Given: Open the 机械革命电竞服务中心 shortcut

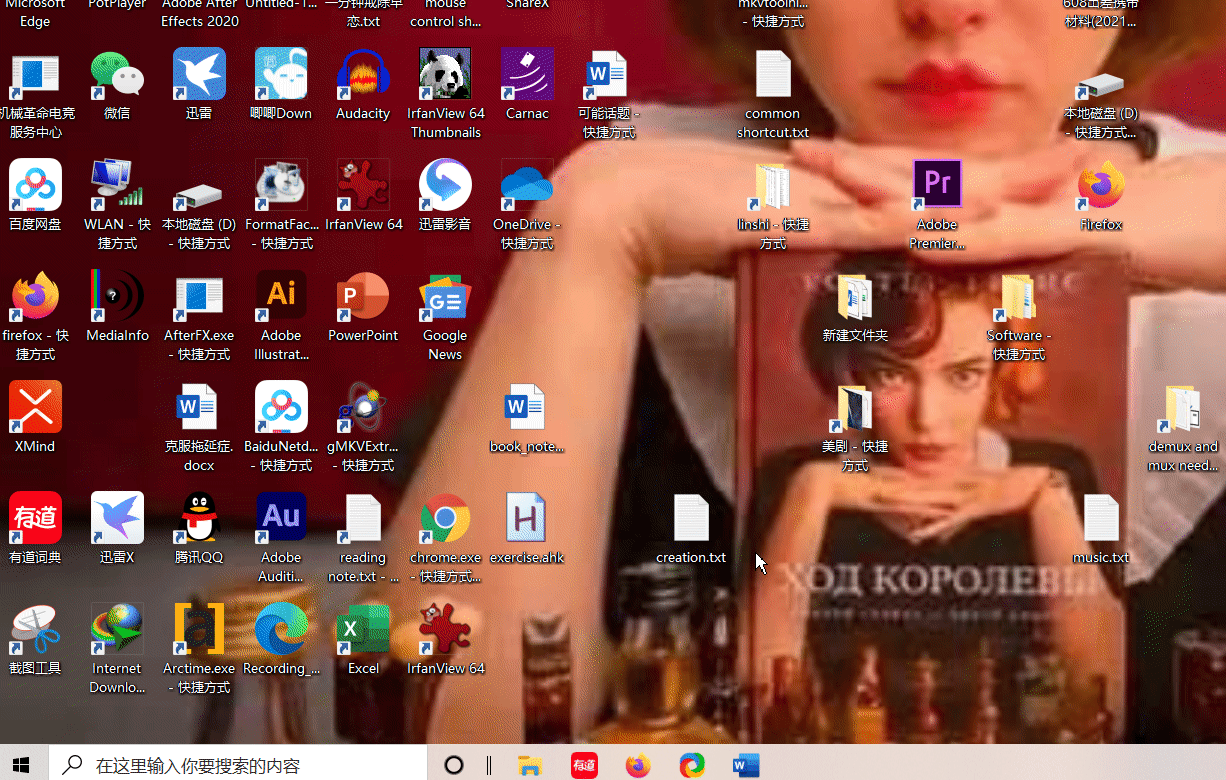Looking at the screenshot, I should (x=35, y=75).
